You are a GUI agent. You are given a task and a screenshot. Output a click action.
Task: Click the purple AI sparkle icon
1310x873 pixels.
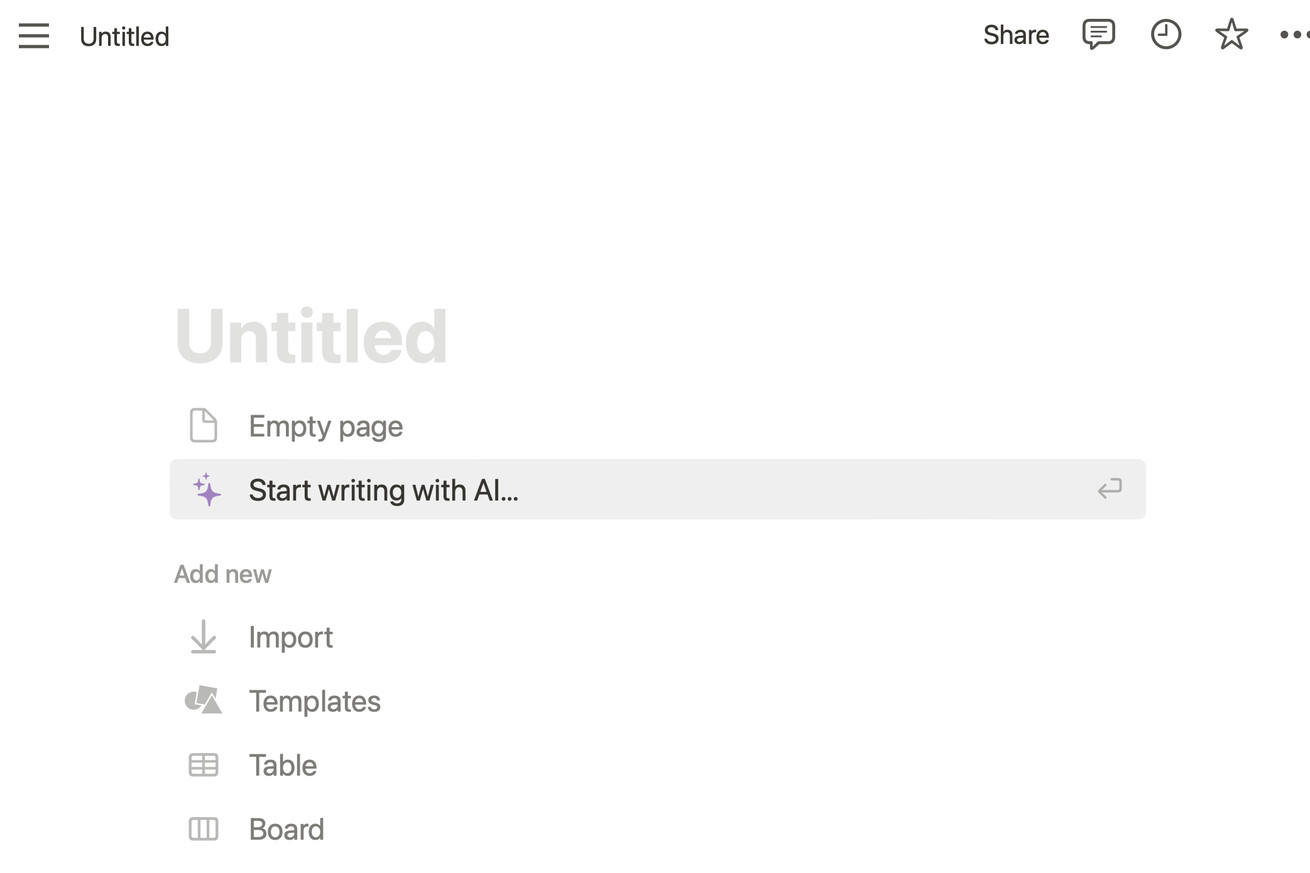click(x=206, y=489)
